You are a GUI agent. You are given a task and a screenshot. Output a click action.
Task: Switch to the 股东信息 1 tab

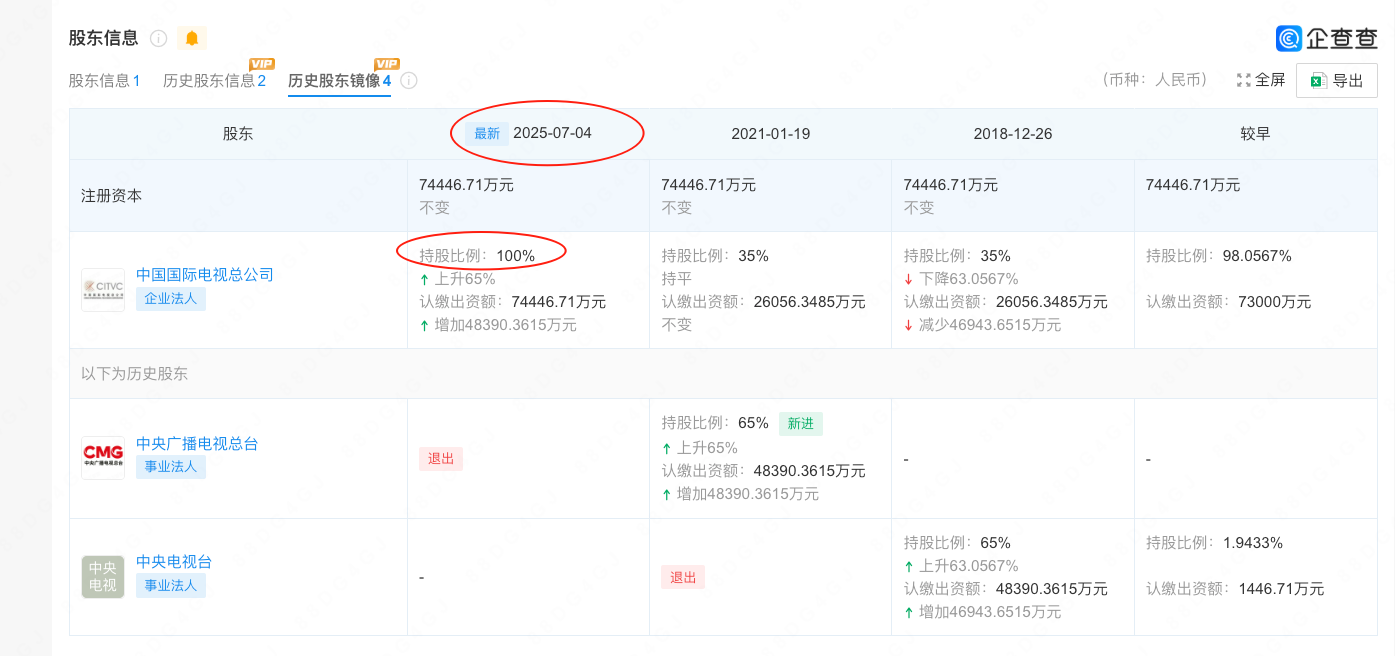pyautogui.click(x=104, y=80)
